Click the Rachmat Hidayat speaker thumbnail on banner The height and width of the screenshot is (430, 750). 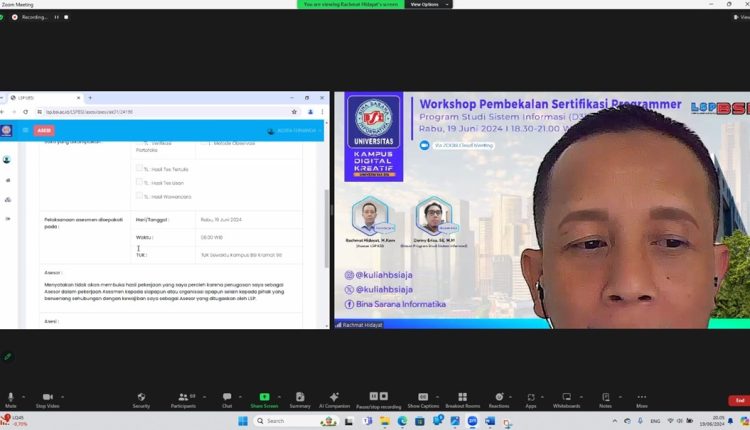pyautogui.click(x=370, y=216)
